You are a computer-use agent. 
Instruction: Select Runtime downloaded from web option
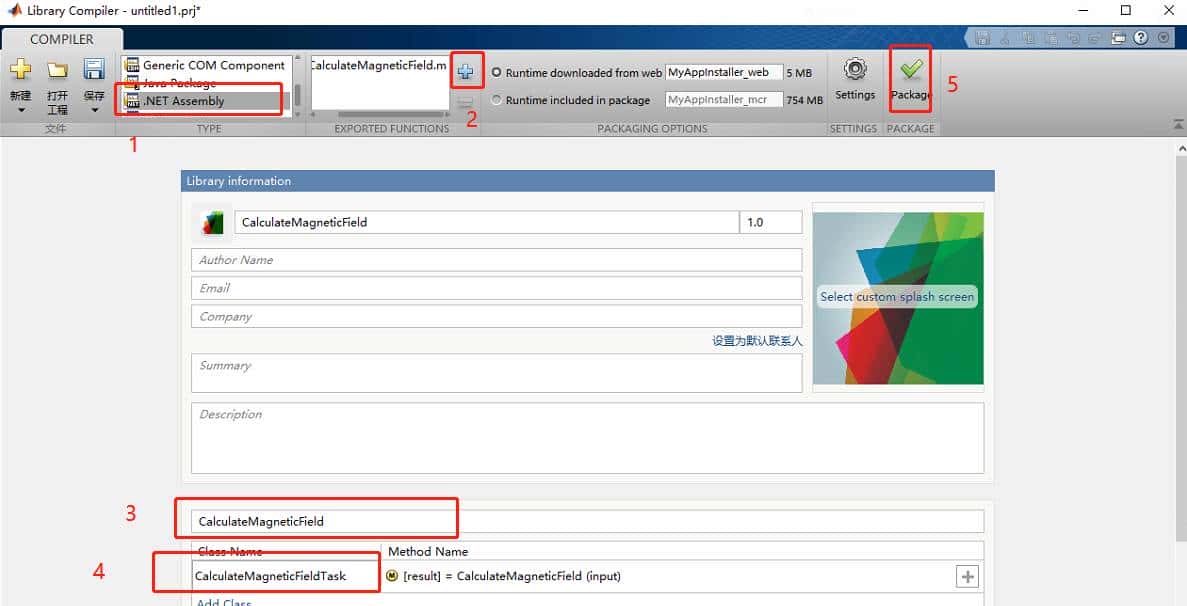pyautogui.click(x=495, y=72)
